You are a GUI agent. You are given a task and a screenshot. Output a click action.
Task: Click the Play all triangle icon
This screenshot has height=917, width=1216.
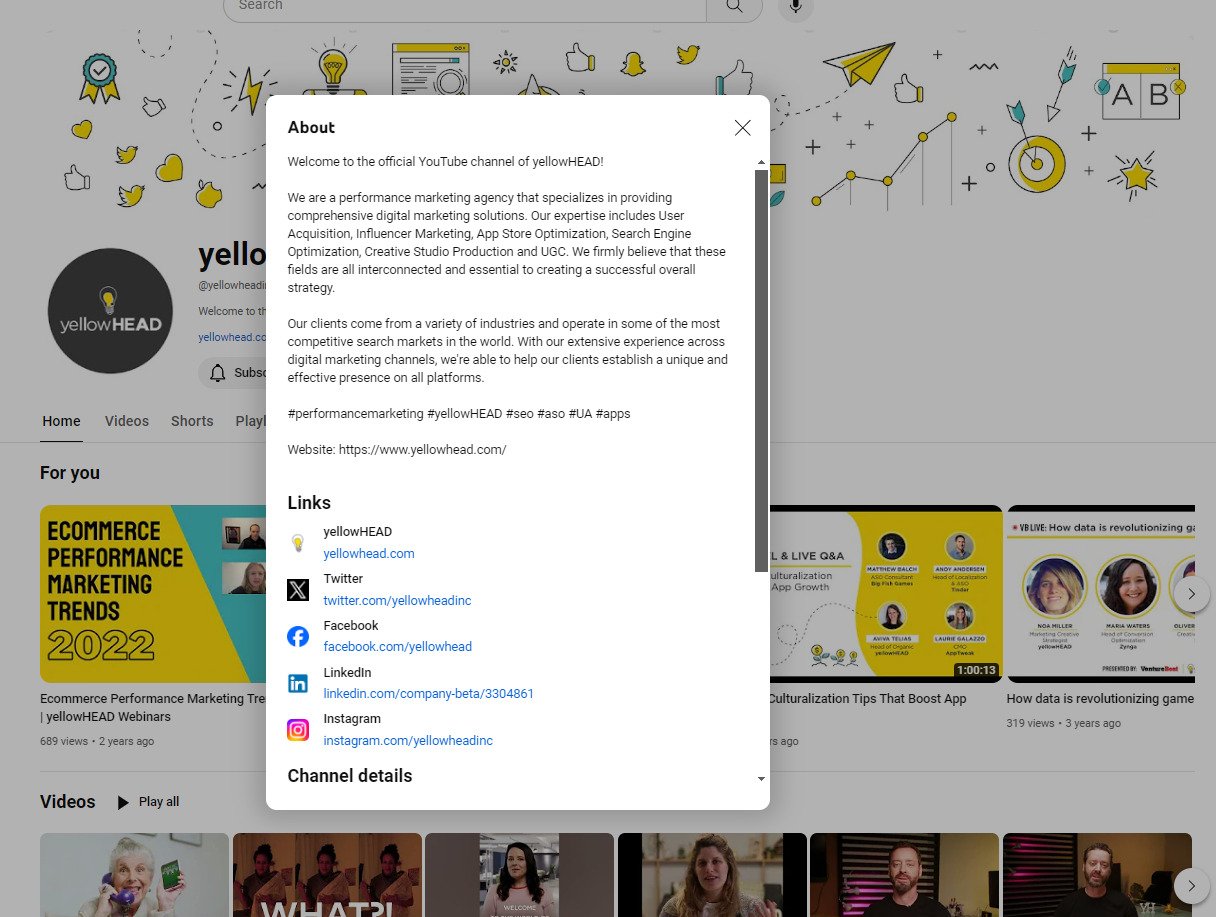(x=123, y=802)
